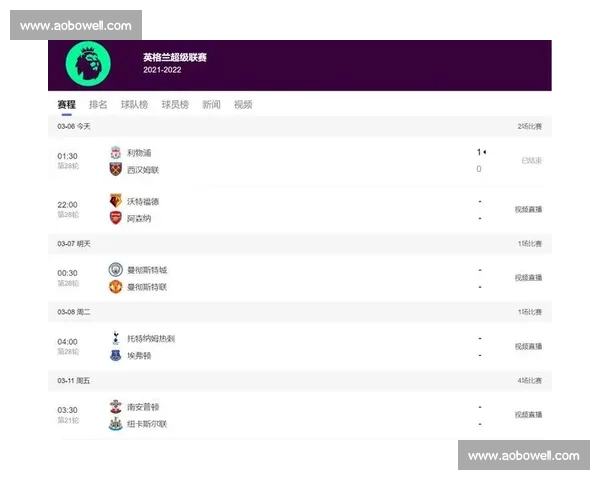Image resolution: width=600 pixels, height=480 pixels.
Task: Select the Newcastle United badge
Action: 116,424
